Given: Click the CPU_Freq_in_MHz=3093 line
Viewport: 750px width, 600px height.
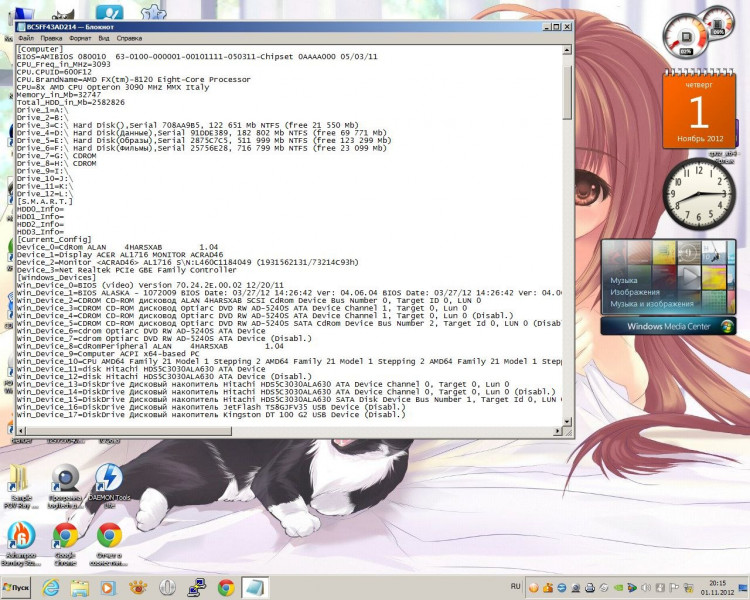Looking at the screenshot, I should pyautogui.click(x=64, y=64).
